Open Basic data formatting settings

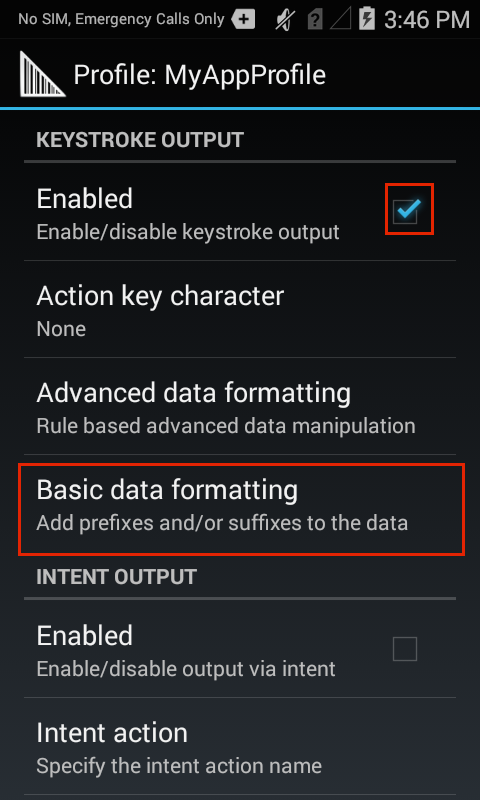pos(240,508)
